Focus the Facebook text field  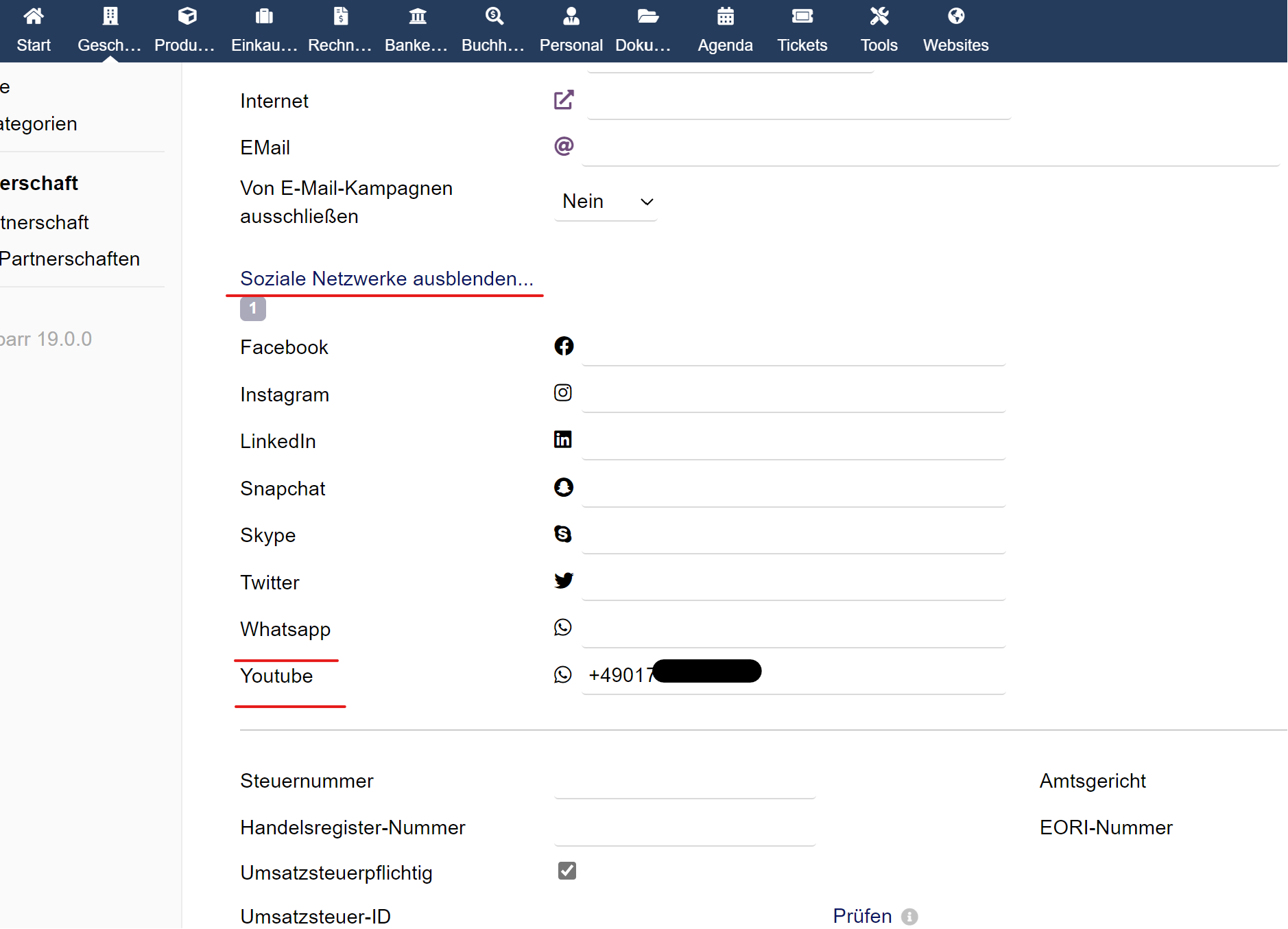(x=793, y=349)
